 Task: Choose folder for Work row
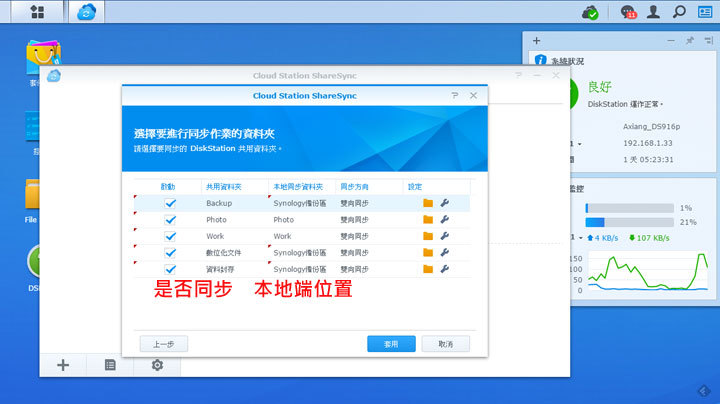coord(428,236)
